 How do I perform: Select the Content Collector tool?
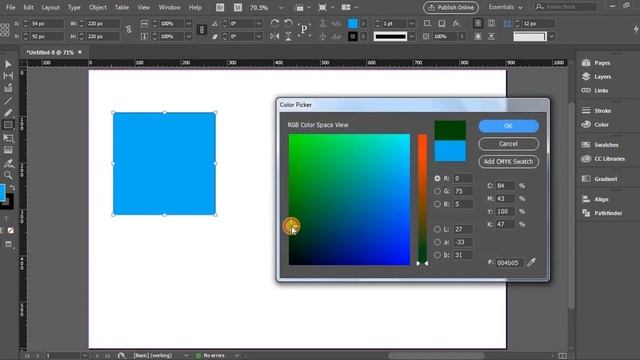pyautogui.click(x=8, y=88)
